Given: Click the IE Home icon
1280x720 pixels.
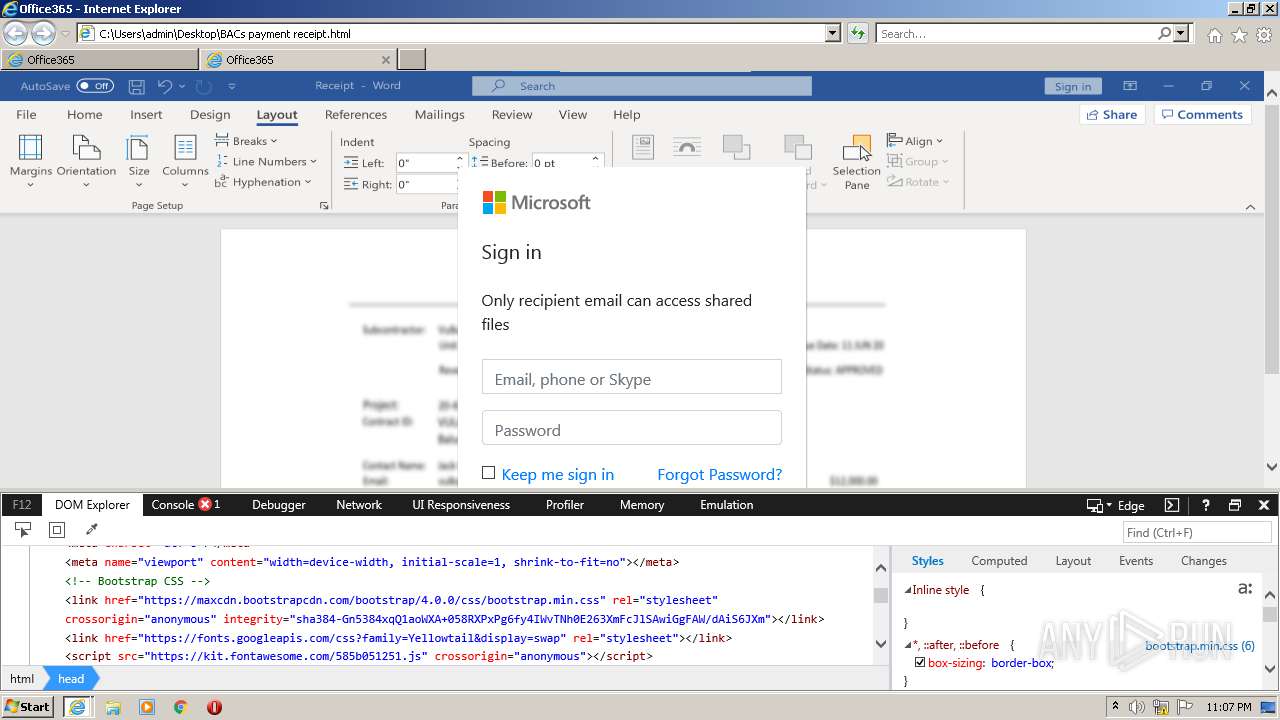Looking at the screenshot, I should [1214, 35].
